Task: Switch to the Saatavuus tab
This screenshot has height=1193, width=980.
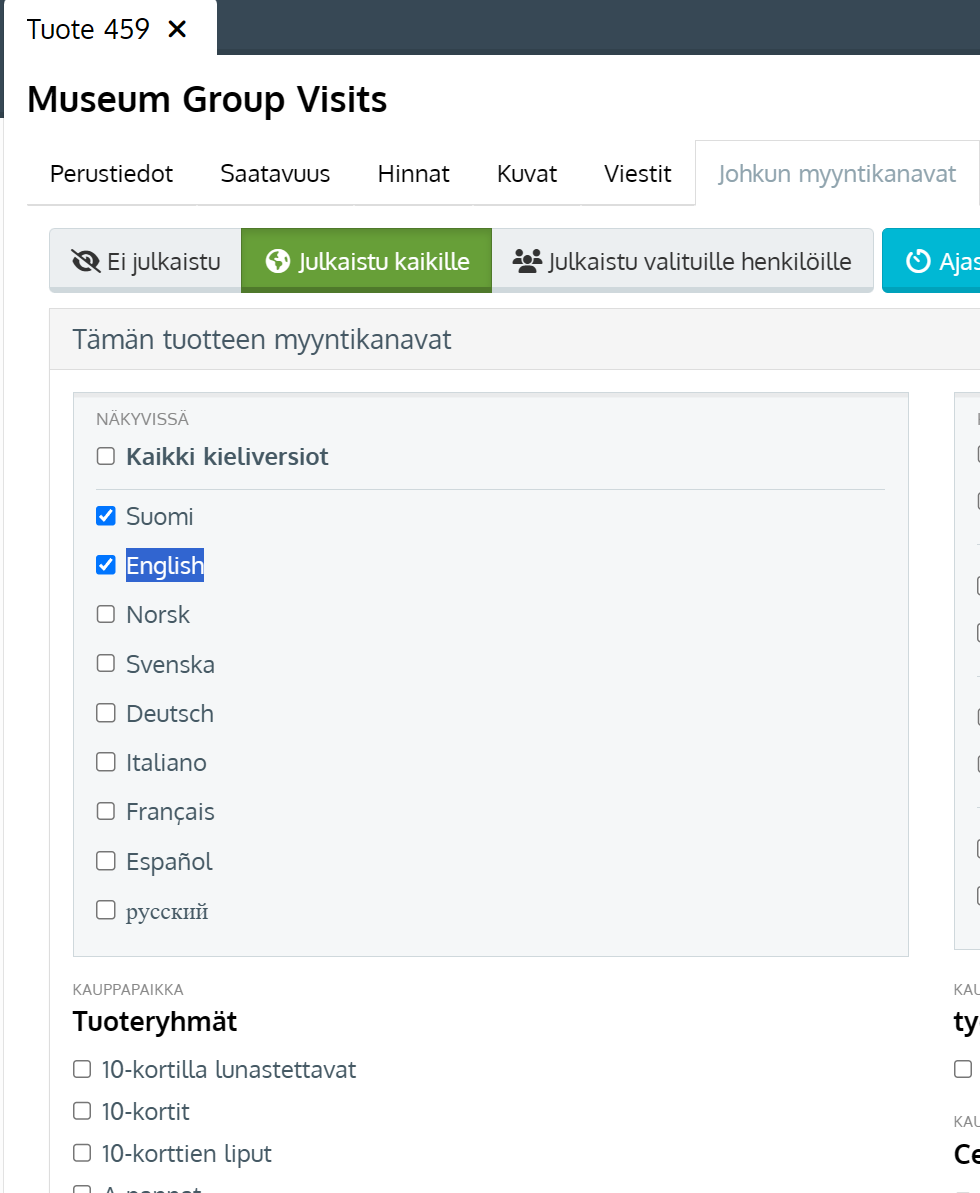Action: point(275,173)
